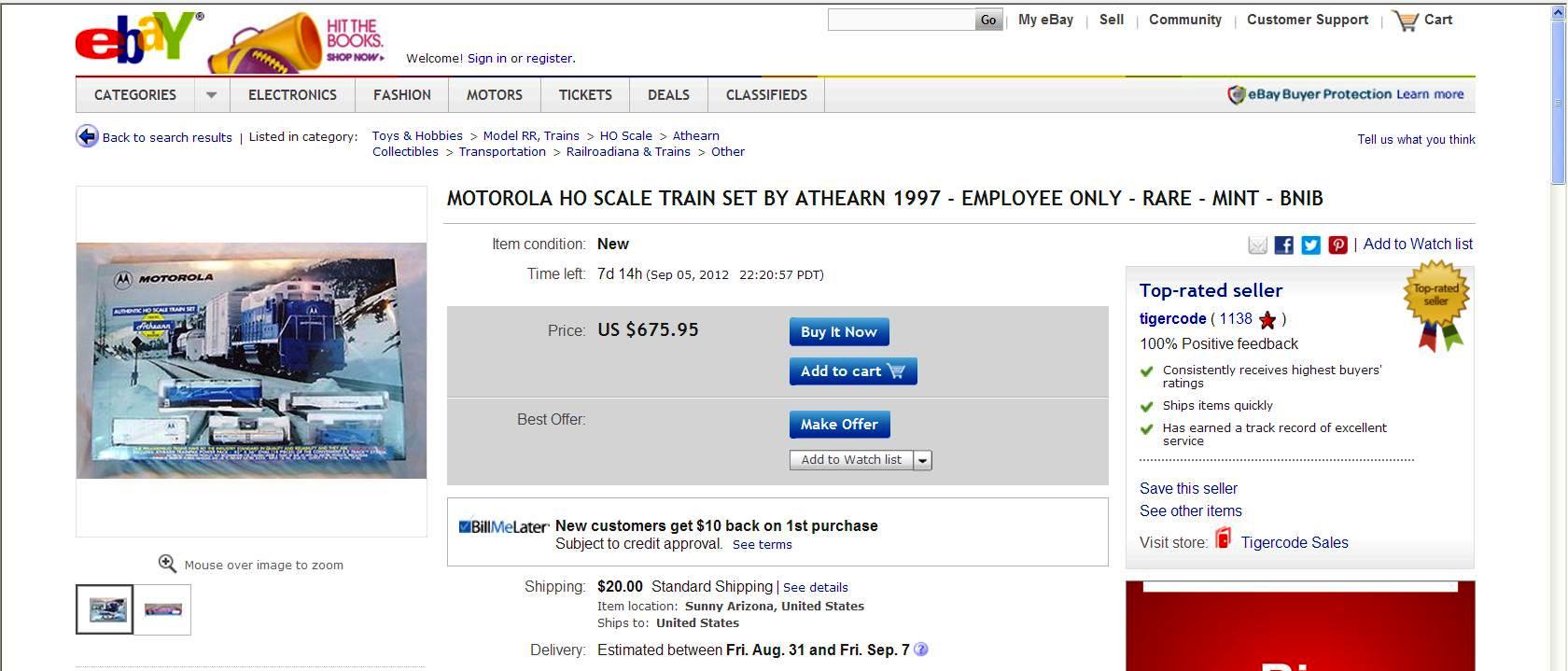
Task: Share listing via email envelope icon
Action: click(x=1257, y=245)
